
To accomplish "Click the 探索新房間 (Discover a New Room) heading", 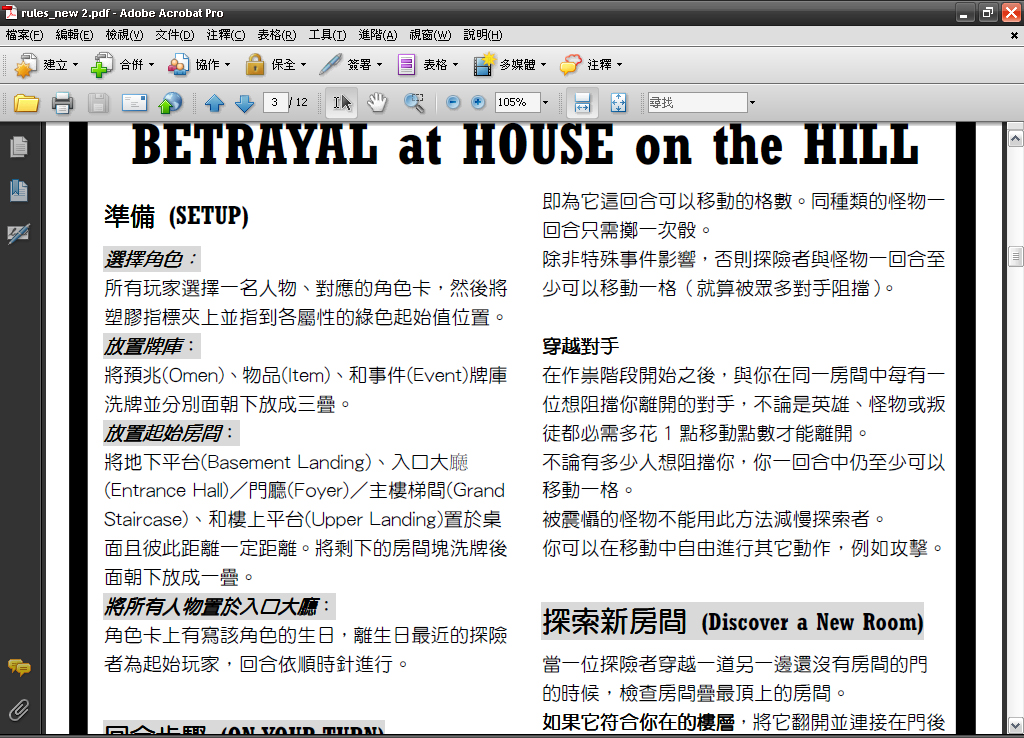I will [x=733, y=621].
